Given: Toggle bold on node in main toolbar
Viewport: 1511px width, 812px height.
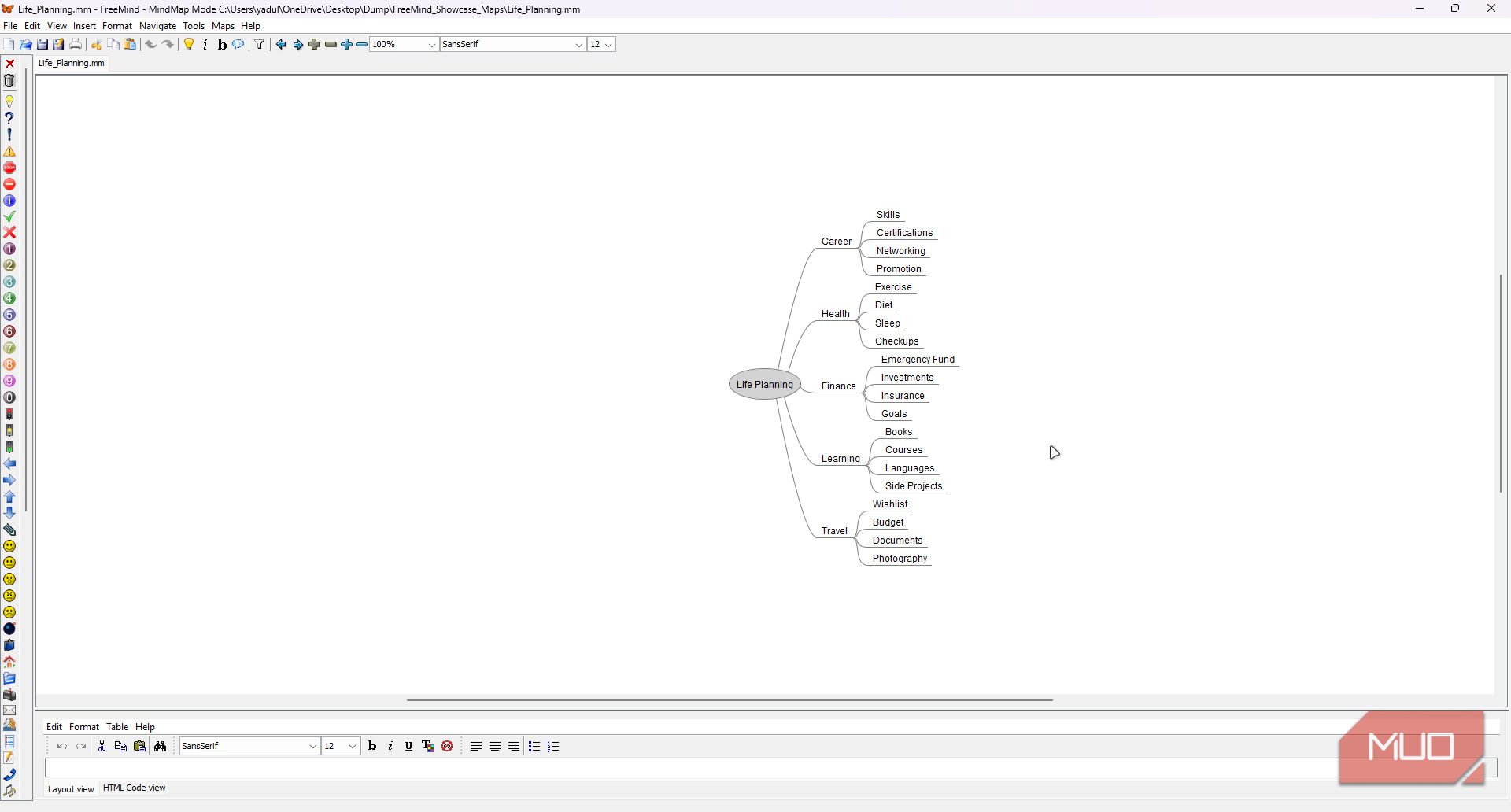Looking at the screenshot, I should (x=222, y=45).
